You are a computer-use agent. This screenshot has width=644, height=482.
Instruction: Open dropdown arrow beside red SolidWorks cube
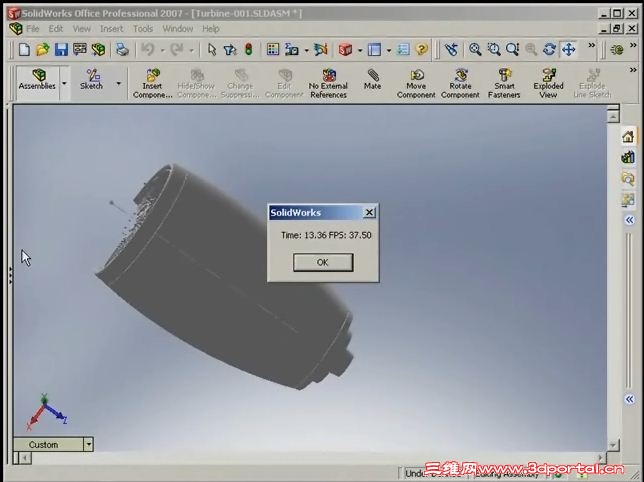pos(360,50)
